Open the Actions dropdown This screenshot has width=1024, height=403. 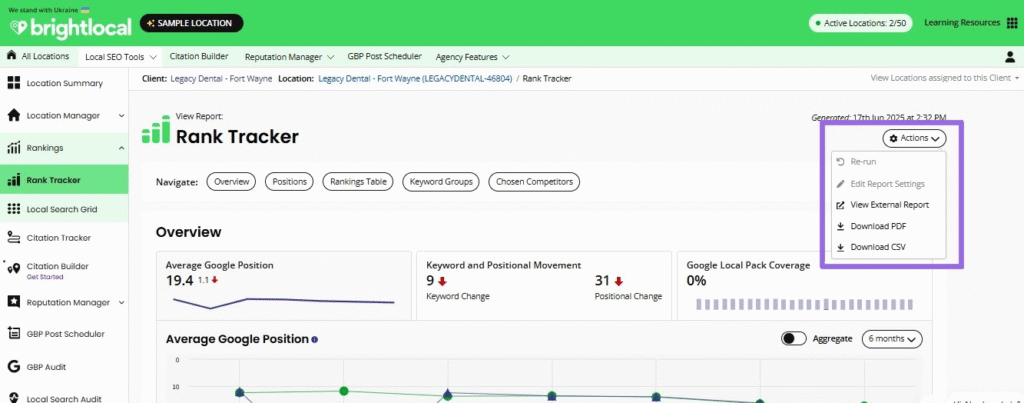(x=914, y=138)
